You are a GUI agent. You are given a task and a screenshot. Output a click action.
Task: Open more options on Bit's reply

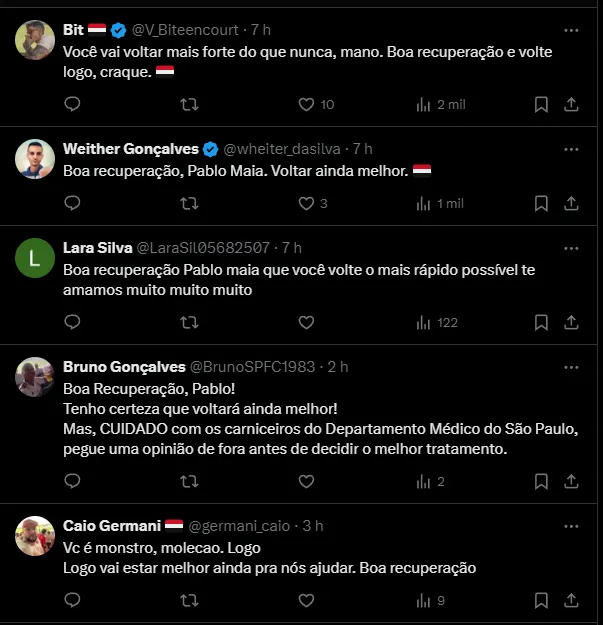[571, 29]
